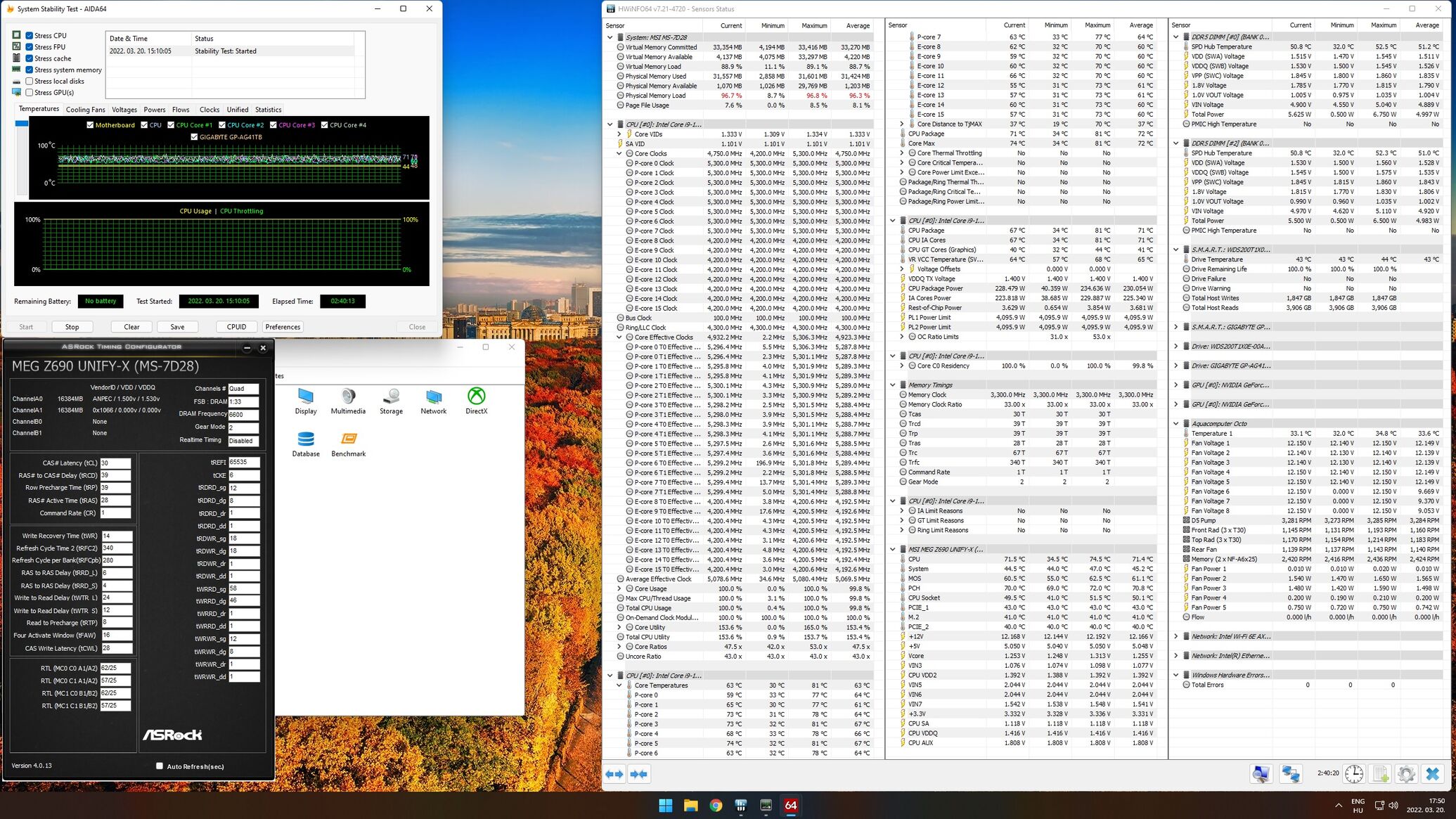Image resolution: width=1456 pixels, height=819 pixels.
Task: Launch Google Chrome from the taskbar
Action: coord(716,805)
